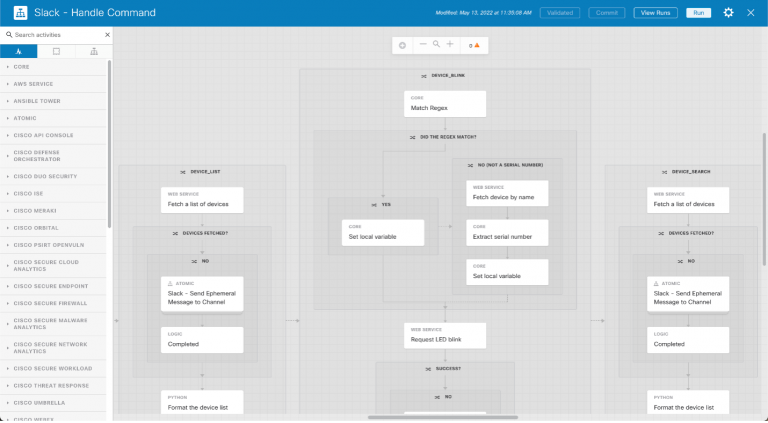Open the workflows hierarchy tab
The image size is (768, 423).
(94, 51)
